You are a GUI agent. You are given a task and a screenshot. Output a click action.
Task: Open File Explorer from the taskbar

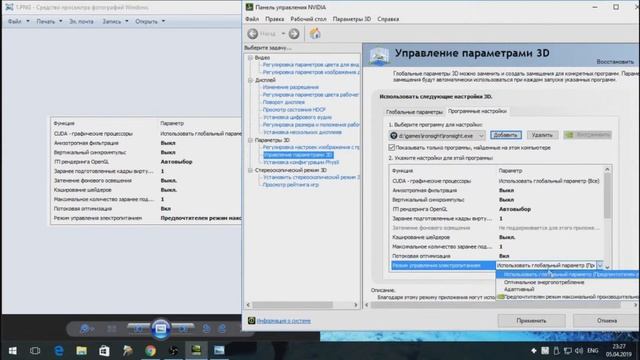[x=82, y=351]
